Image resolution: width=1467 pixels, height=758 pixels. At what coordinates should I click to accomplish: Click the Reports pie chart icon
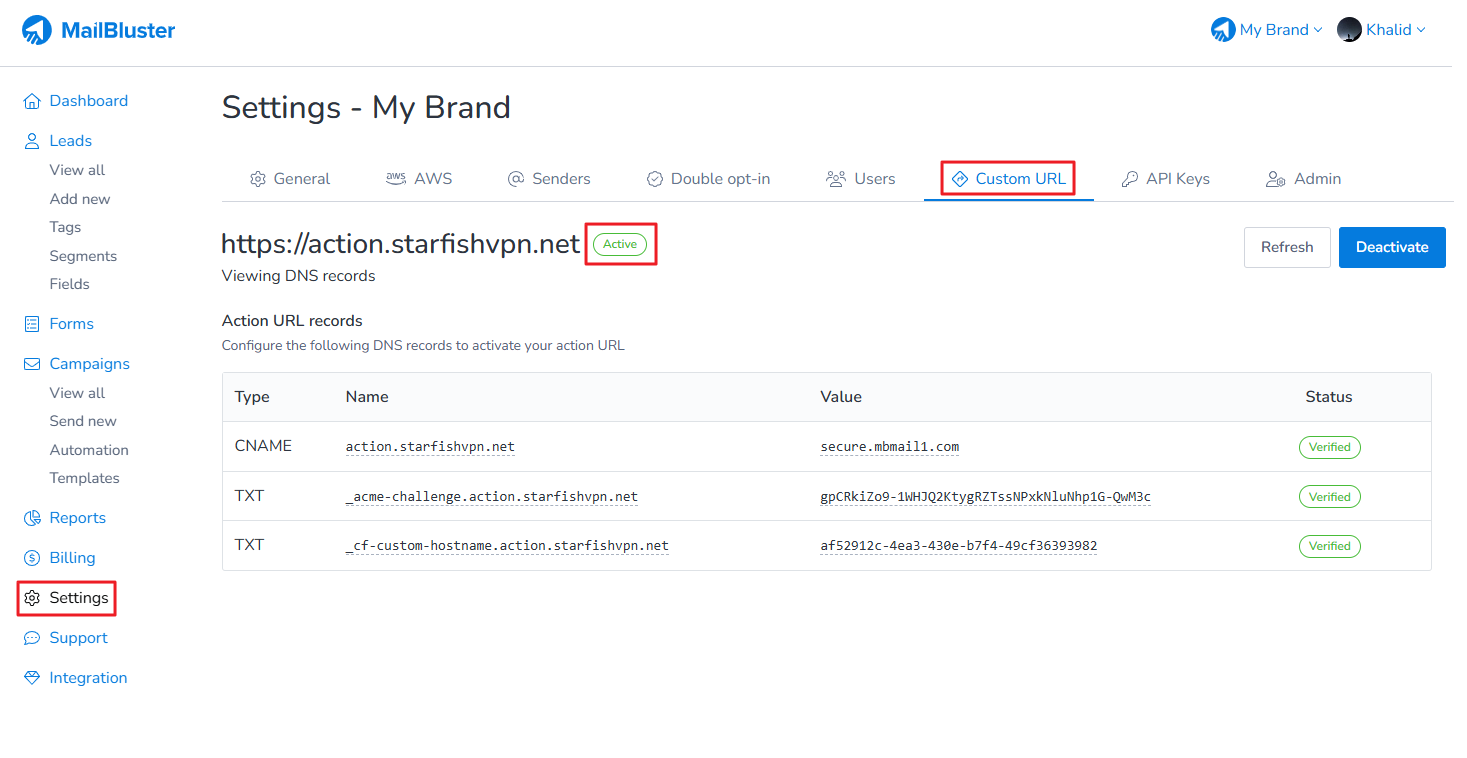click(32, 518)
